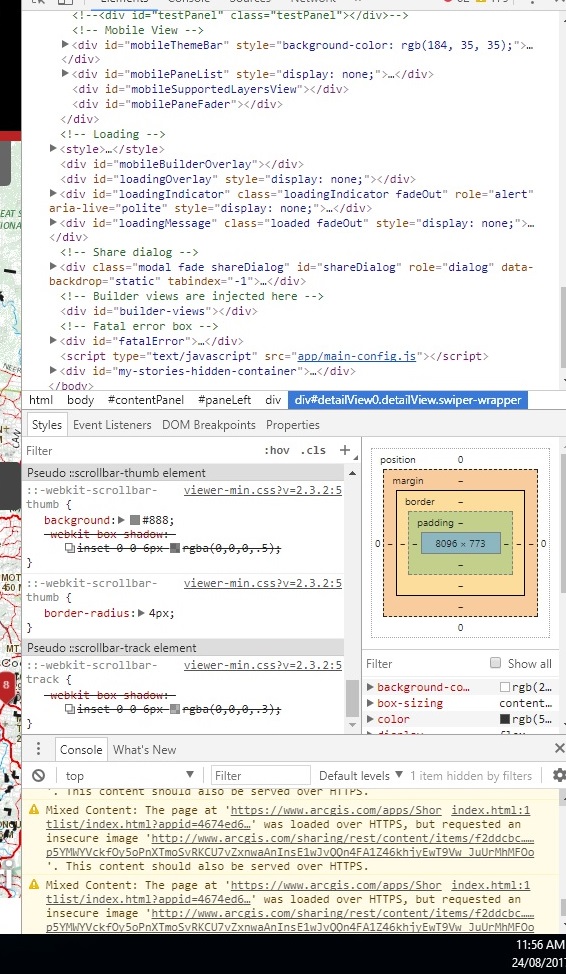The width and height of the screenshot is (566, 974).
Task: Open viewer-min.css link for scrollbar-thumb background rule
Action: [263, 490]
